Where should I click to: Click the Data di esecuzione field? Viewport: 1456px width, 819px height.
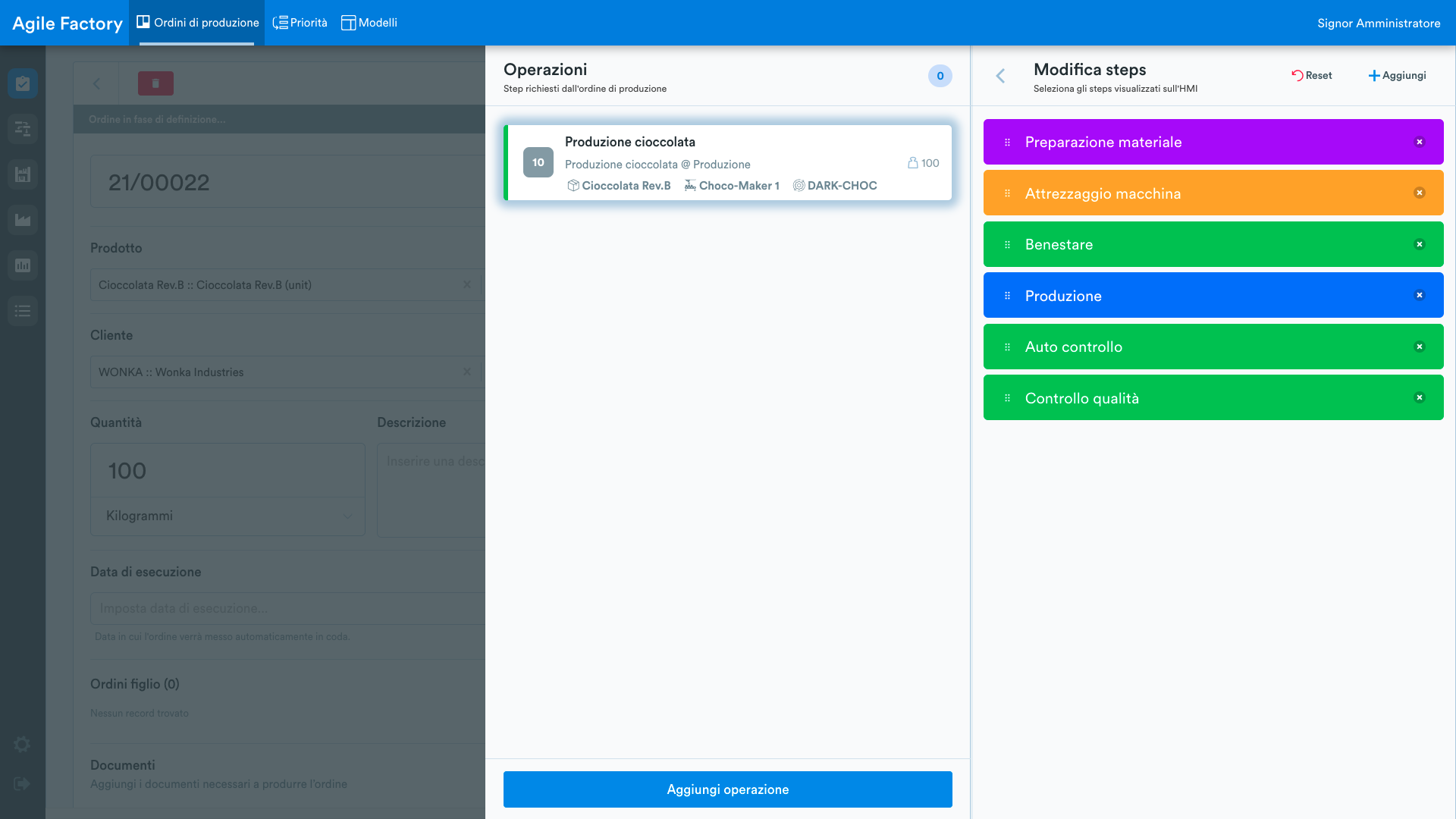[x=288, y=608]
